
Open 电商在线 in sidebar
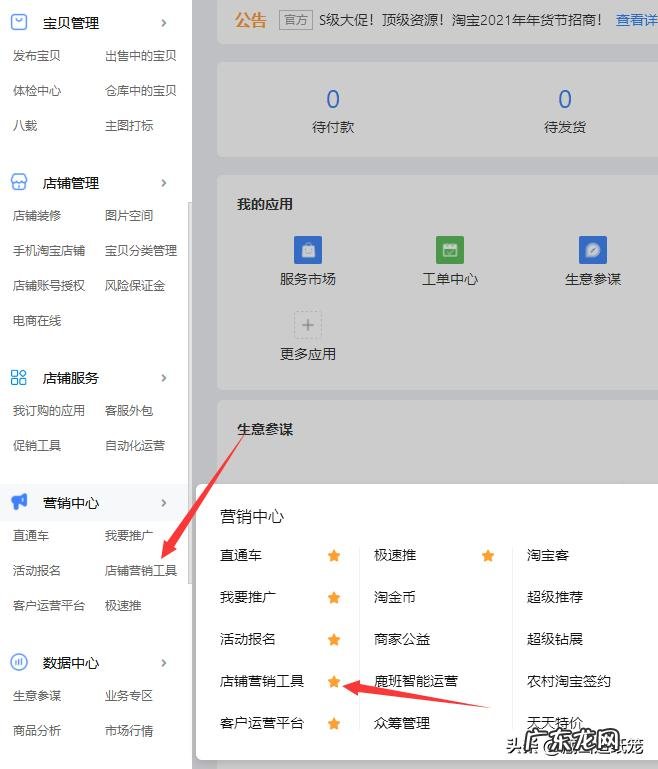37,321
